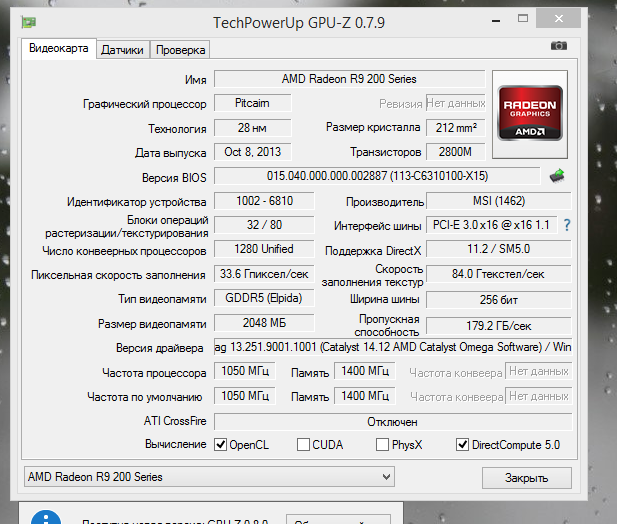This screenshot has height=524, width=617.
Task: Toggle the DirectCompute 5.0 checkbox
Action: point(462,445)
